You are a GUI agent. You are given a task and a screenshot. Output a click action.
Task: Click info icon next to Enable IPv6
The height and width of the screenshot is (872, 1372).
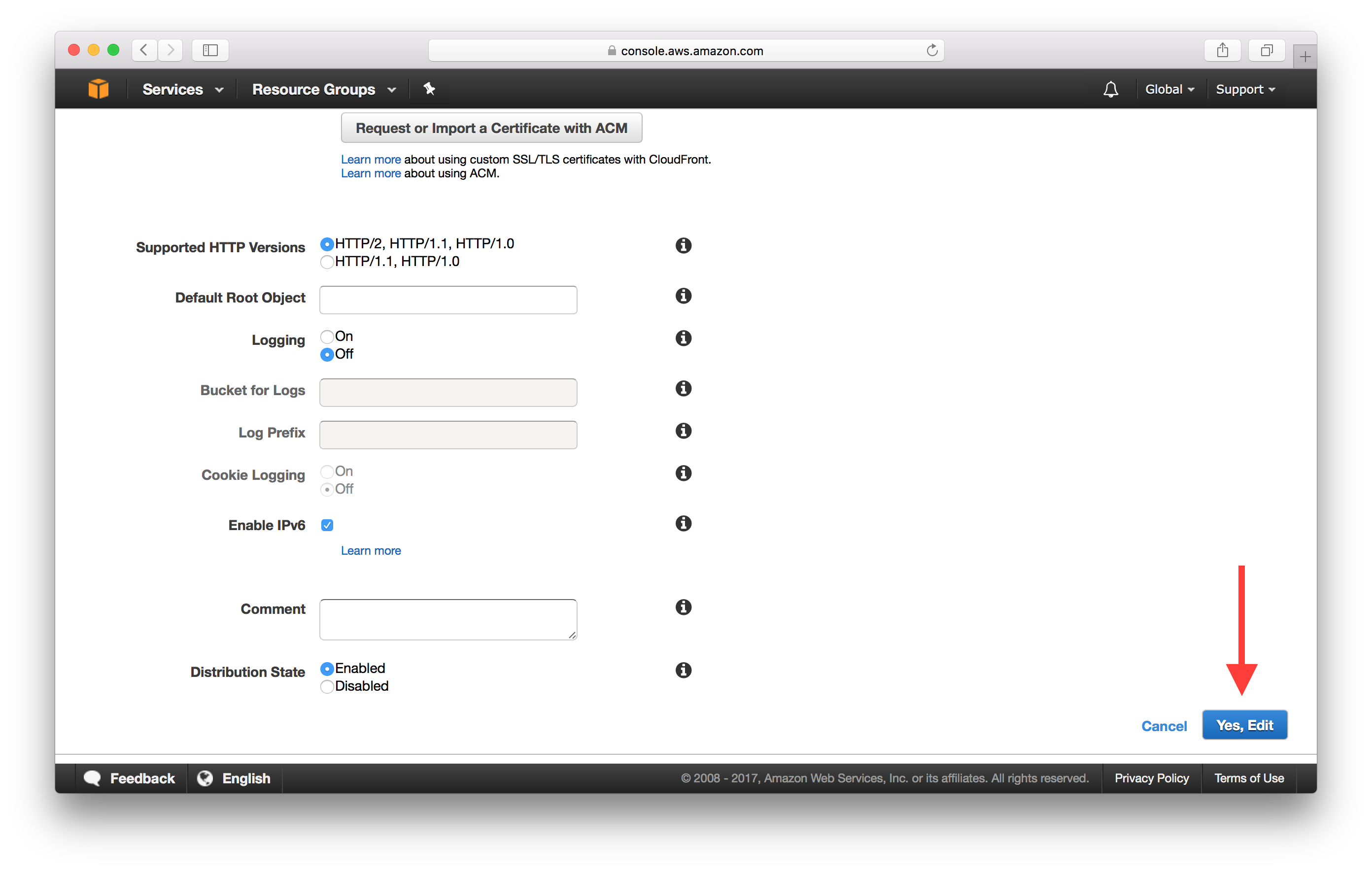pos(683,523)
